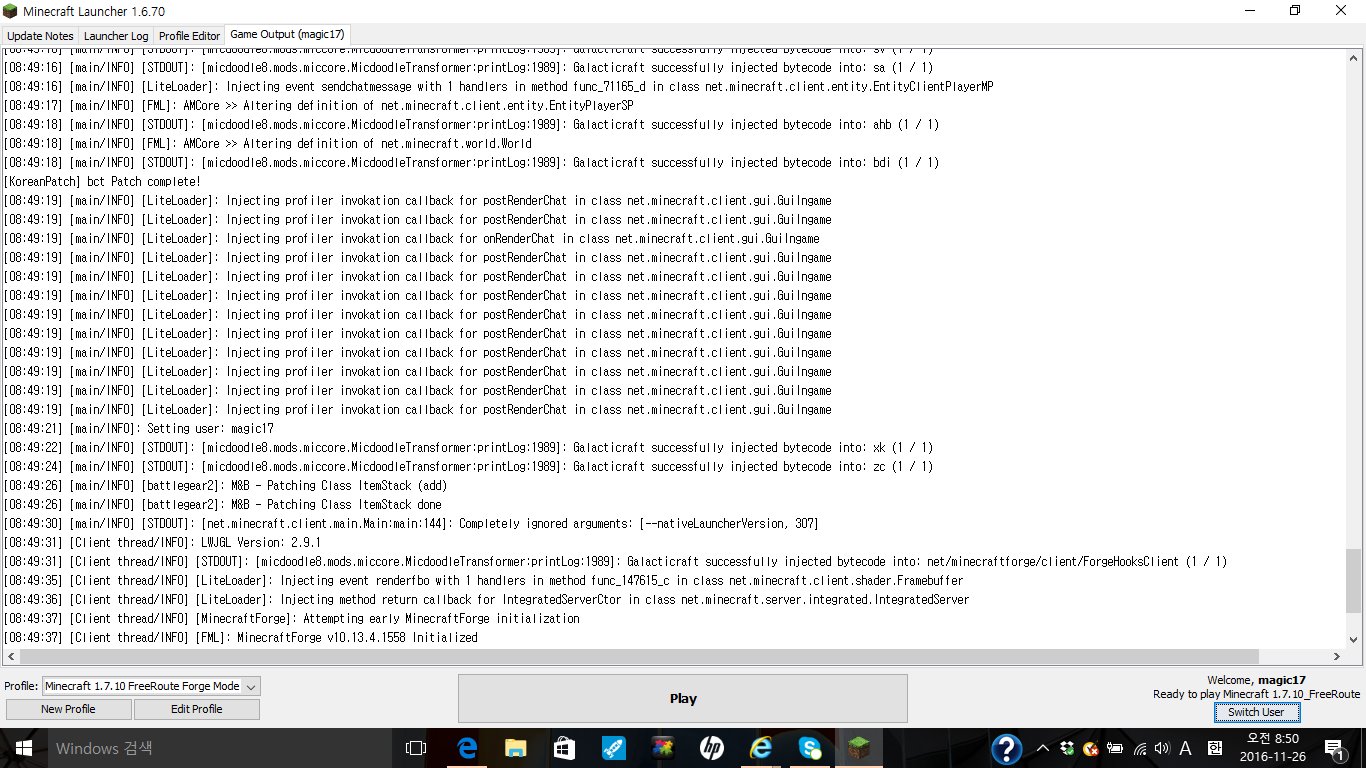Open the Windows Start menu
This screenshot has width=1366, height=768.
click(x=24, y=748)
